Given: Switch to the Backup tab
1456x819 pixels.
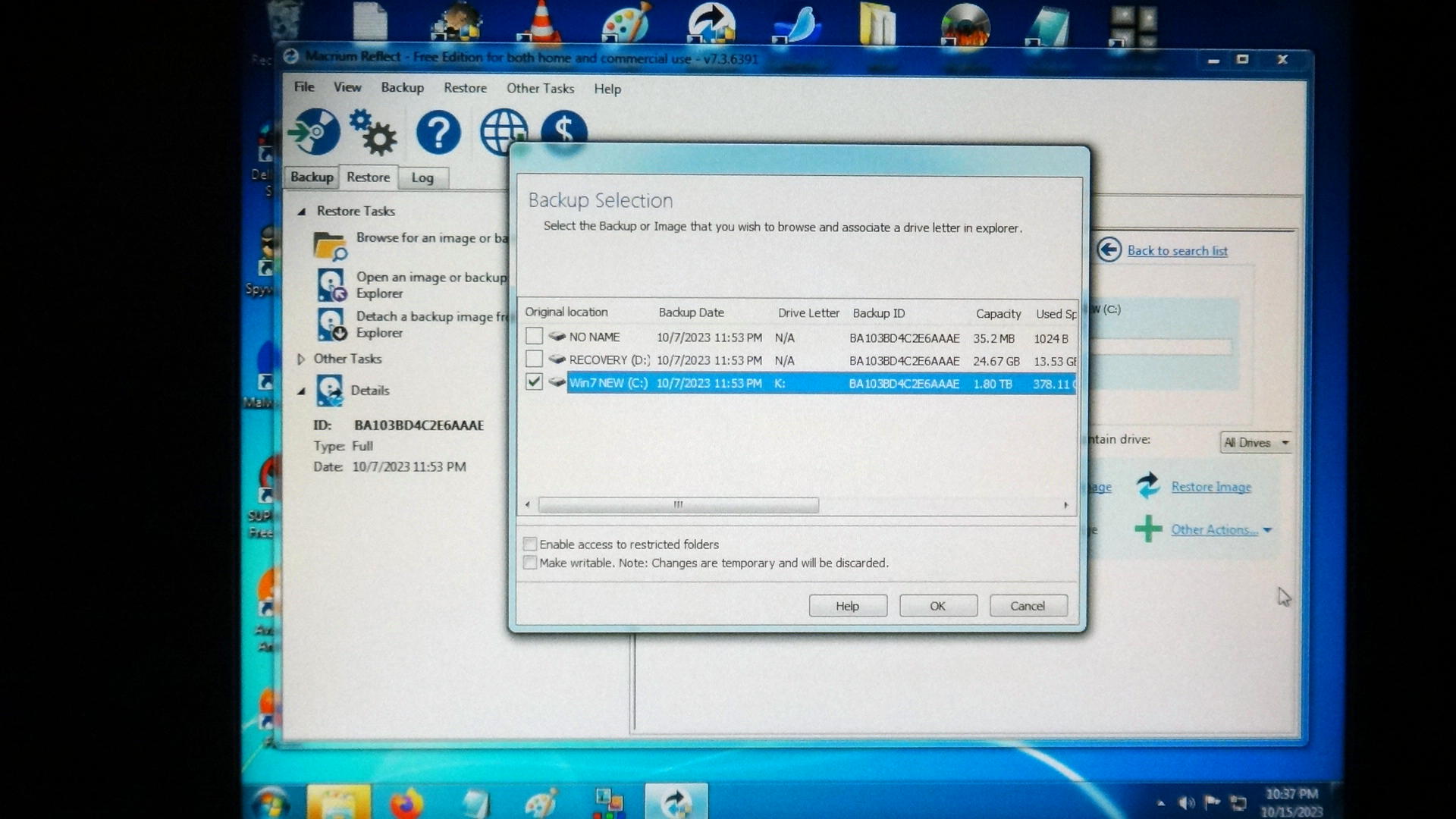Looking at the screenshot, I should (312, 177).
